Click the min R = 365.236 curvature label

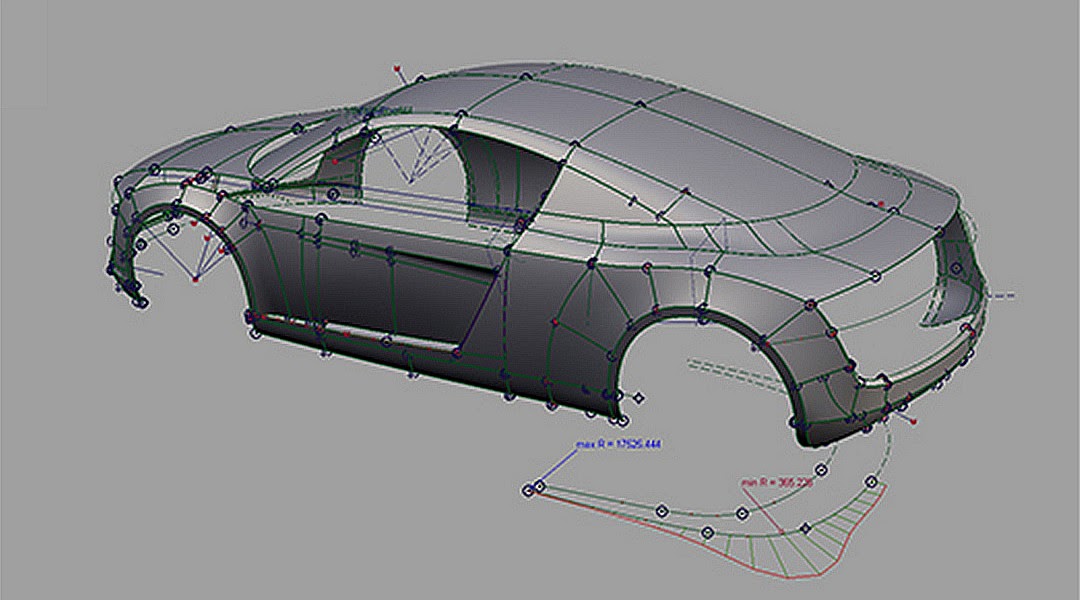pyautogui.click(x=777, y=482)
